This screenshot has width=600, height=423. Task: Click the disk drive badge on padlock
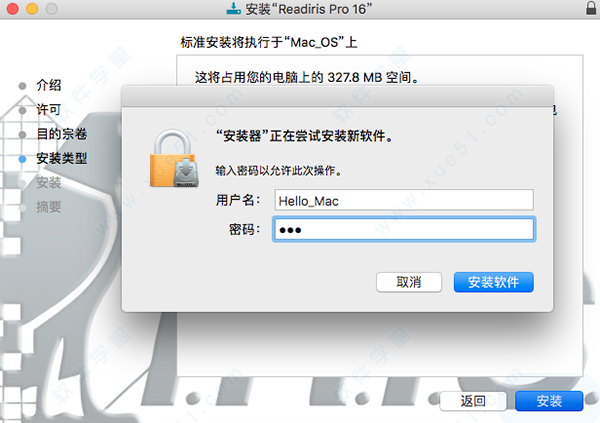(186, 173)
